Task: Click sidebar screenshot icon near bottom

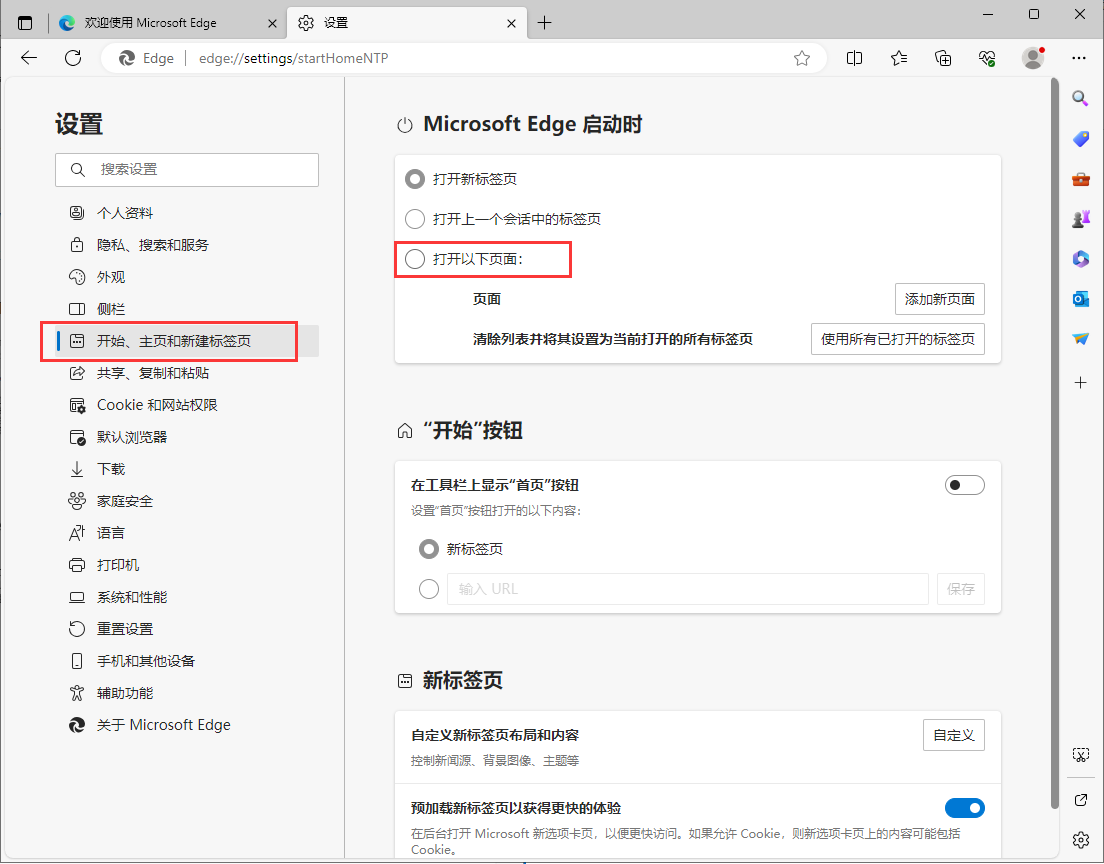Action: pos(1081,755)
